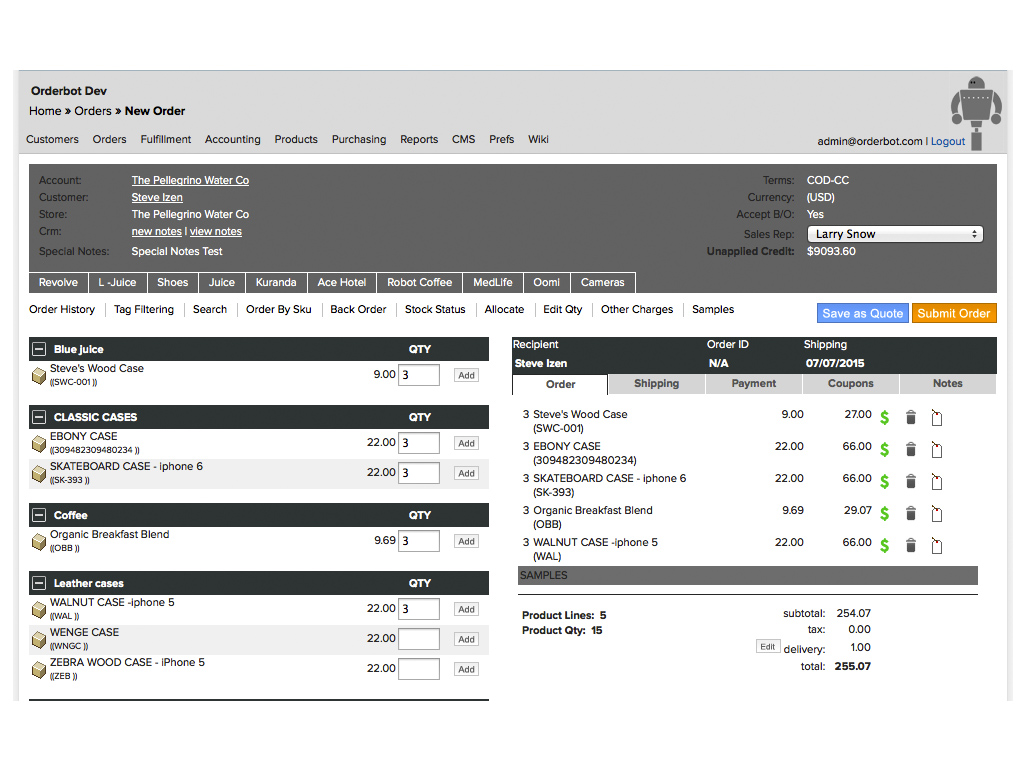
Task: Open the Other Charges option
Action: (637, 310)
